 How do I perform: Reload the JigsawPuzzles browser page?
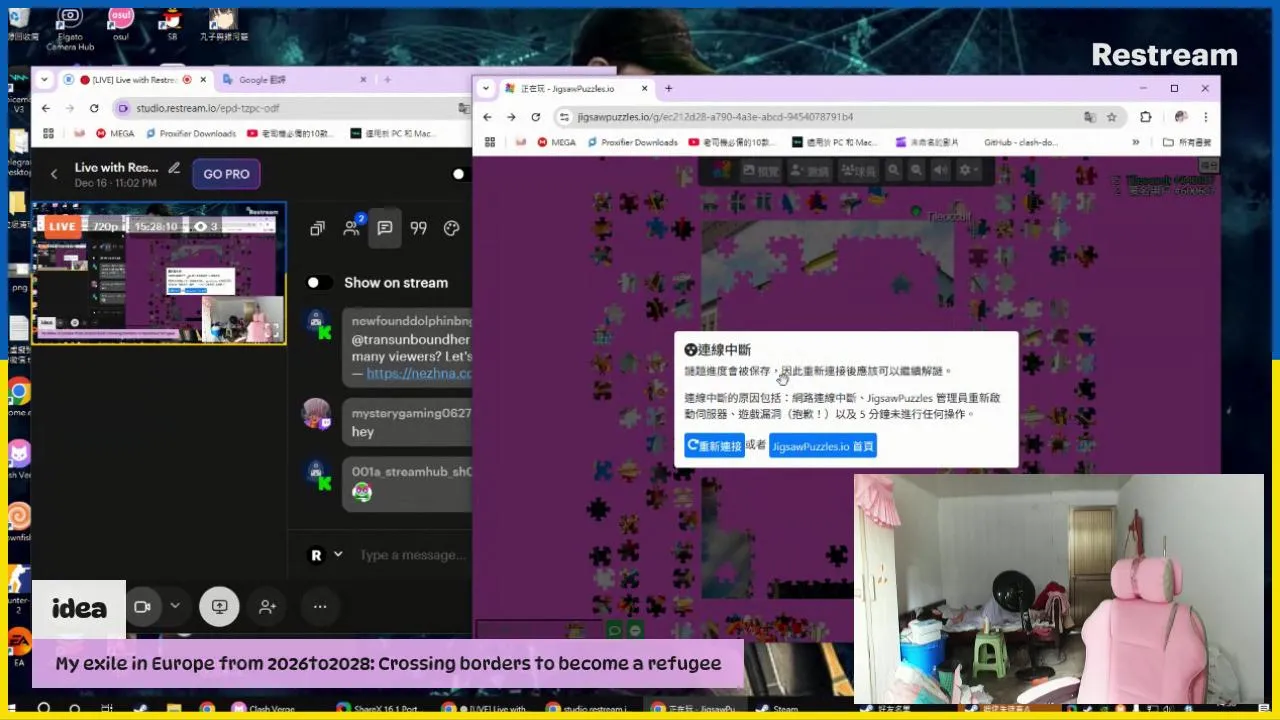[x=535, y=117]
